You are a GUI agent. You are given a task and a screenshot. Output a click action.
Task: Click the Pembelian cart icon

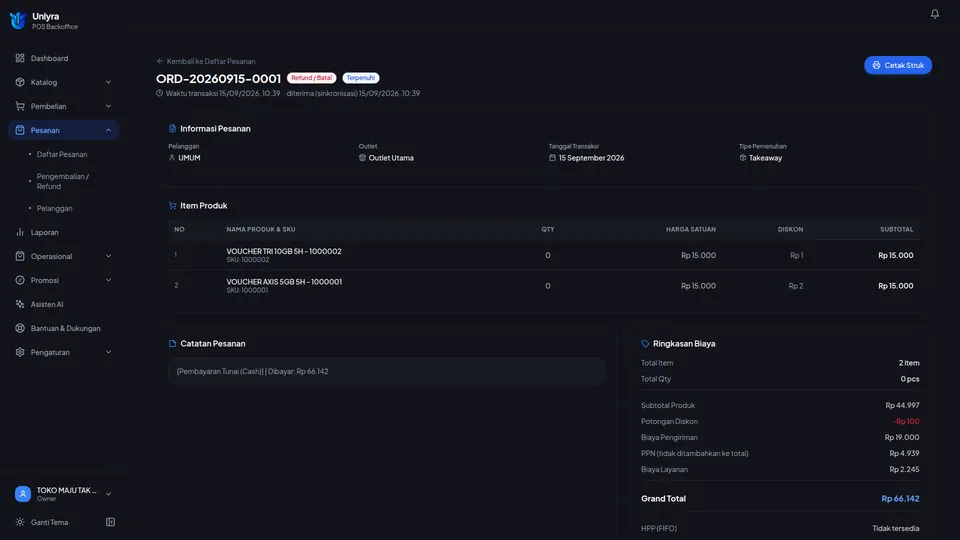click(x=20, y=106)
